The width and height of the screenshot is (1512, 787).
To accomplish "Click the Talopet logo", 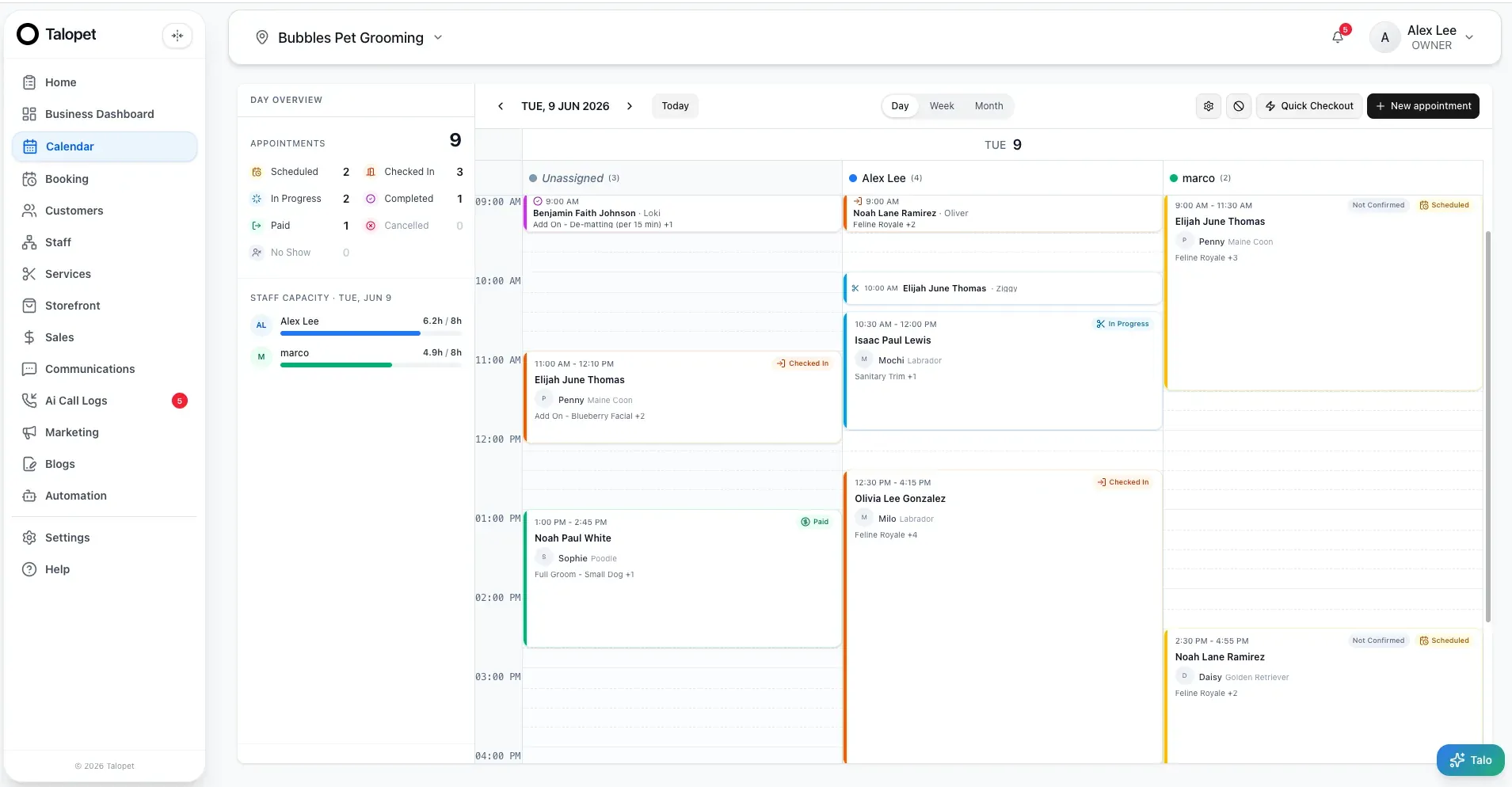I will click(57, 34).
